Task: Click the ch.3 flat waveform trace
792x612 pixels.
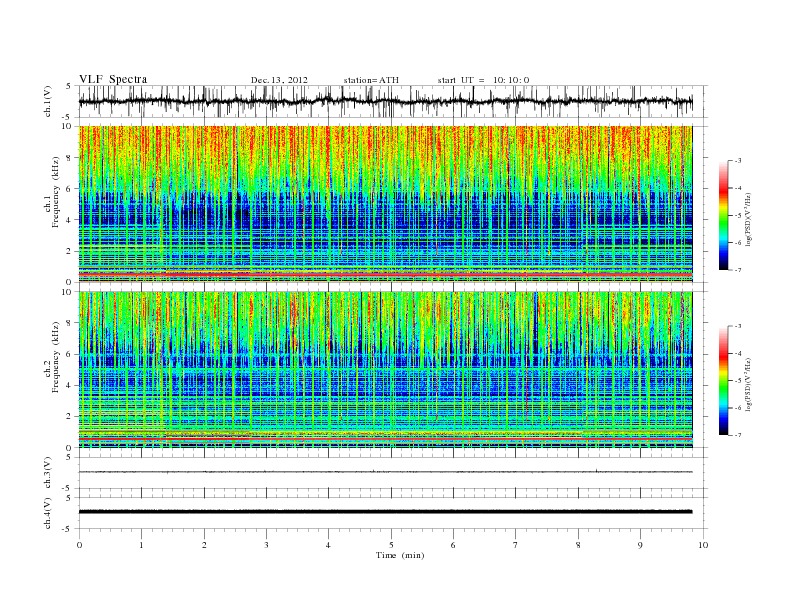Action: 385,472
